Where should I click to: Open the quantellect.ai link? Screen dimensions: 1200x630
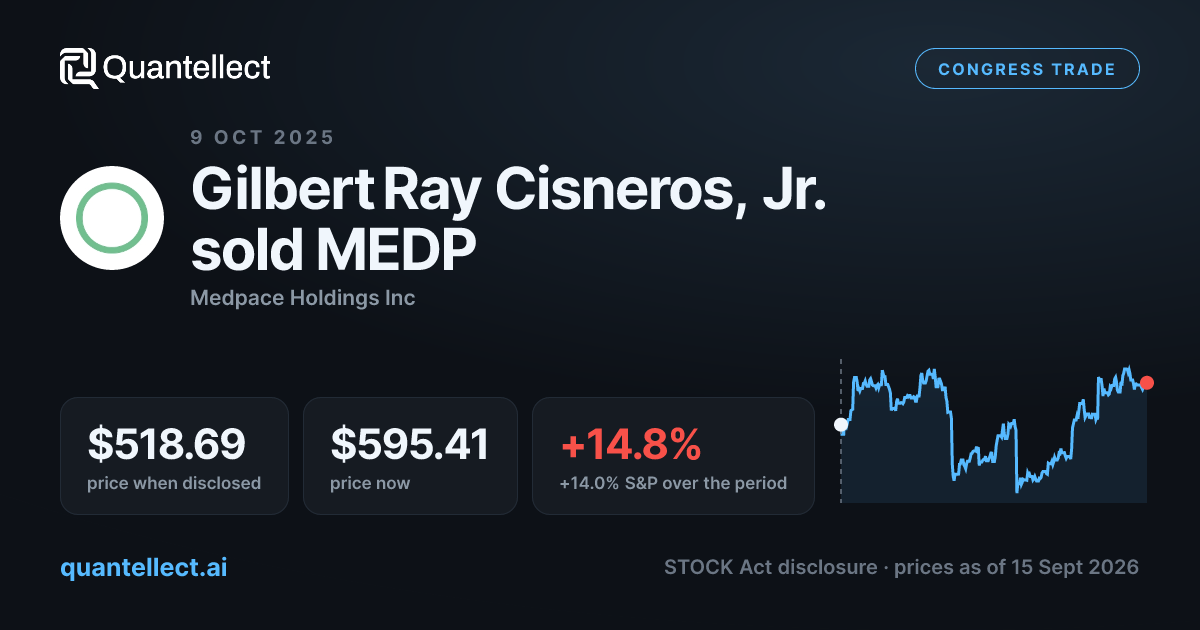coord(144,567)
